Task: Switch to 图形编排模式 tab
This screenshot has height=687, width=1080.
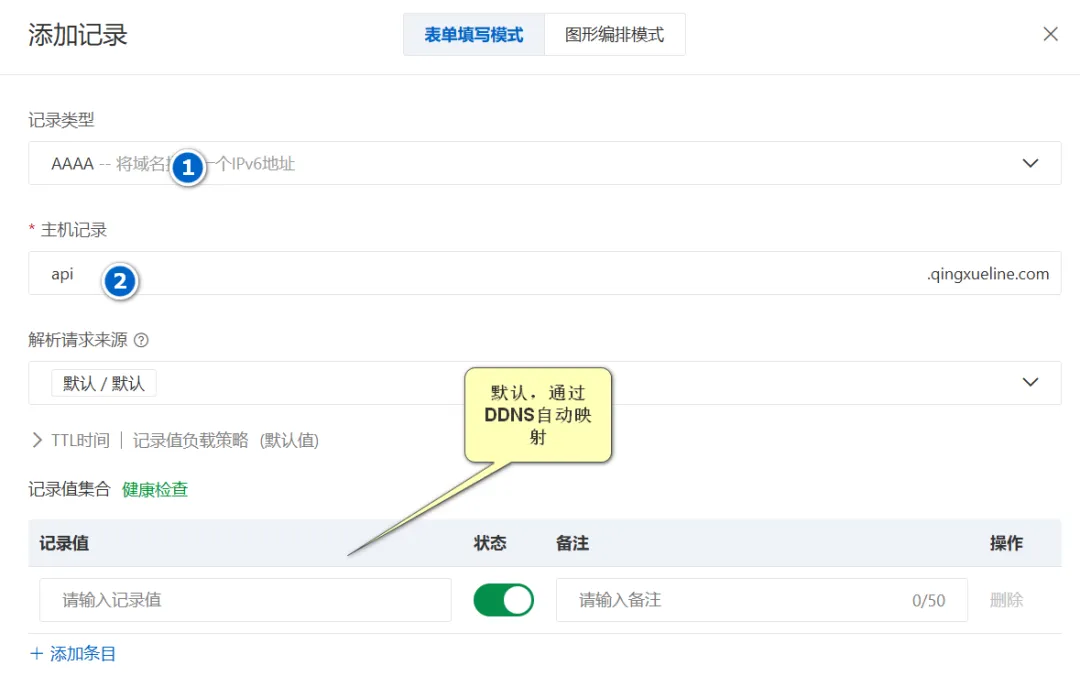Action: tap(614, 33)
